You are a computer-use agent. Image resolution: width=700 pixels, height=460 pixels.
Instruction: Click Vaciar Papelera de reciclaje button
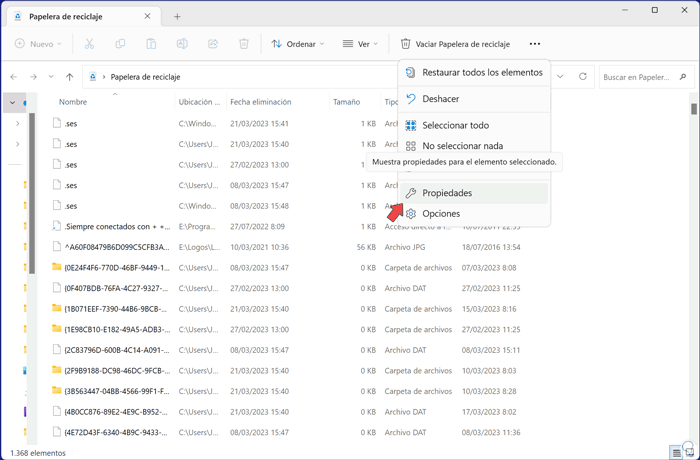[455, 44]
